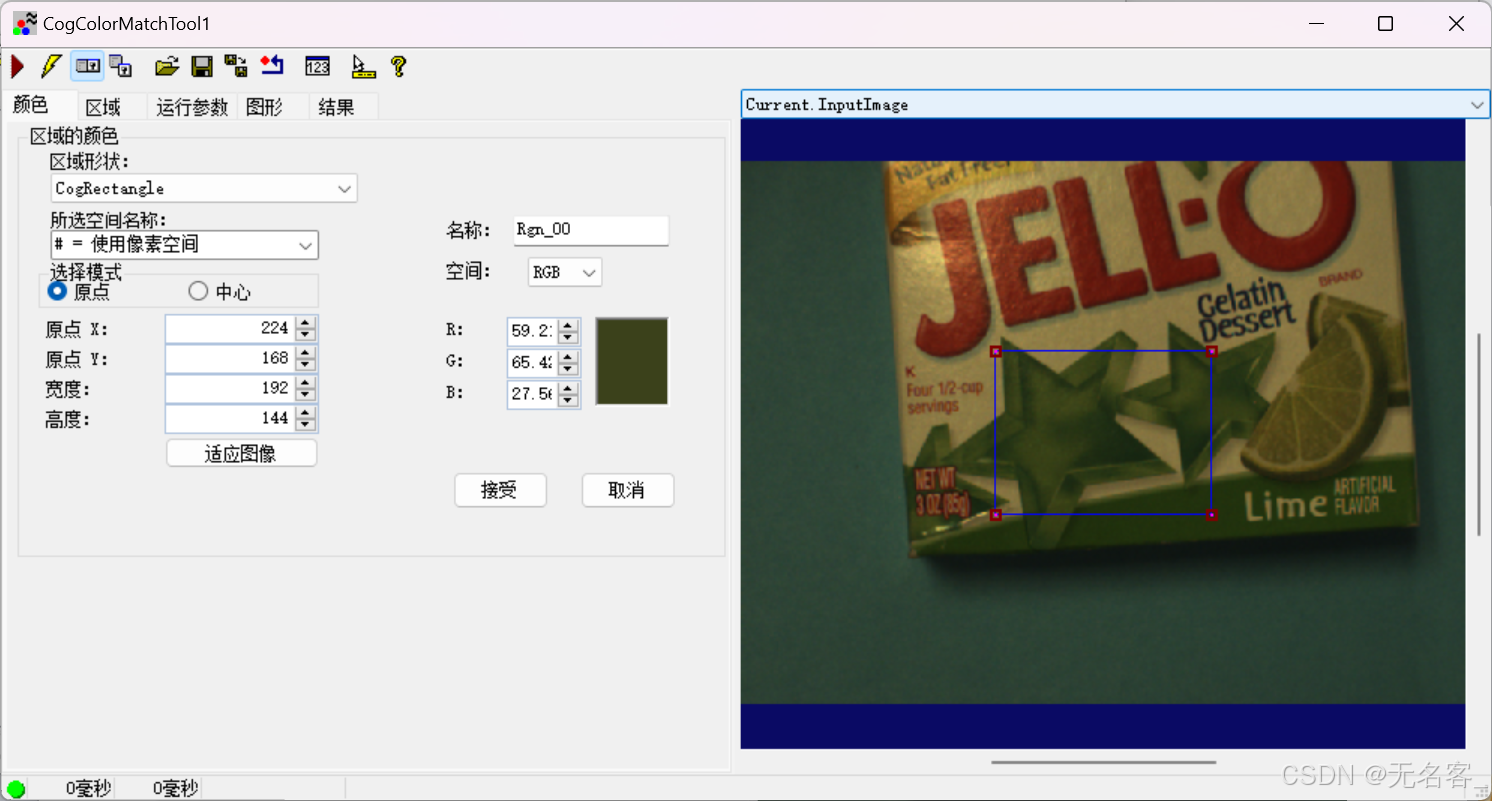Click the reset tool icon with red dot
This screenshot has height=801, width=1492.
click(272, 67)
